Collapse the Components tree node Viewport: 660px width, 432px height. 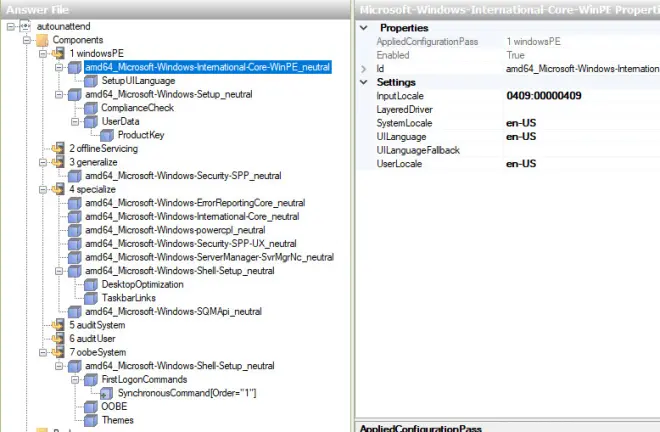[x=27, y=40]
